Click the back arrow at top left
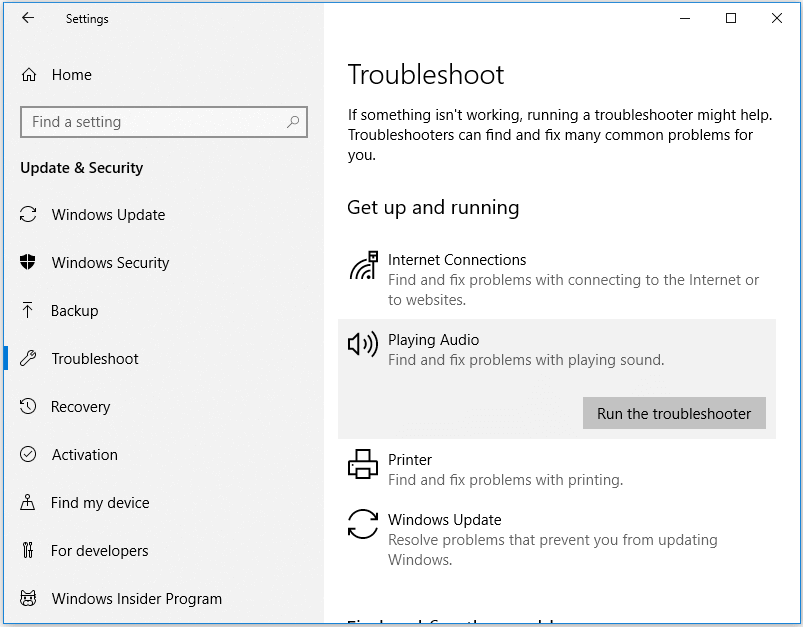This screenshot has width=803, height=627. point(27,18)
